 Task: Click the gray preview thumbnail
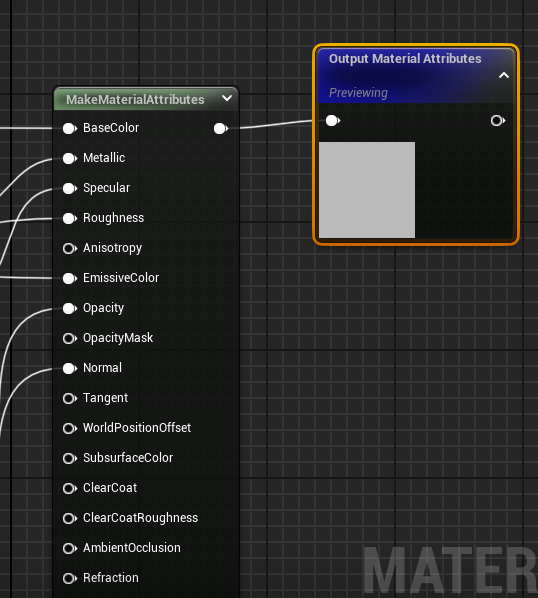(367, 190)
